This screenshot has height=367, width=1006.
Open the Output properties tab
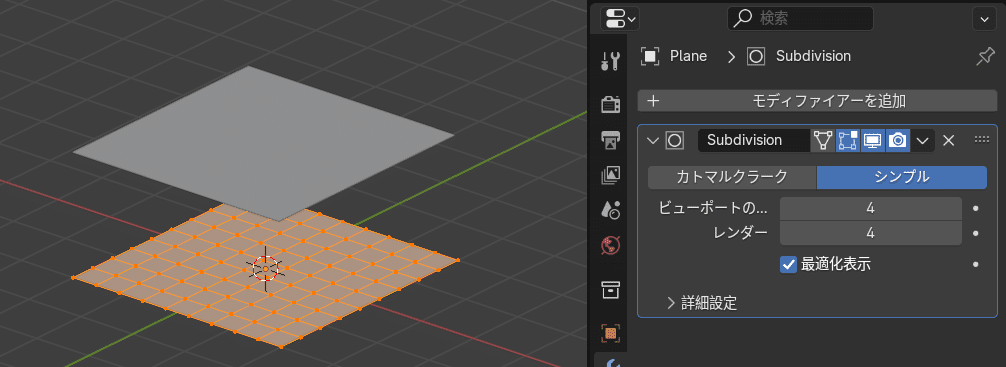(x=610, y=139)
